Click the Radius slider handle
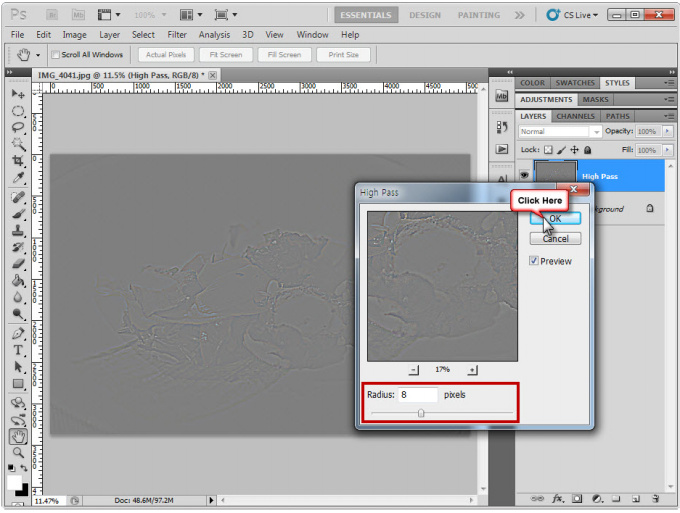 tap(421, 412)
